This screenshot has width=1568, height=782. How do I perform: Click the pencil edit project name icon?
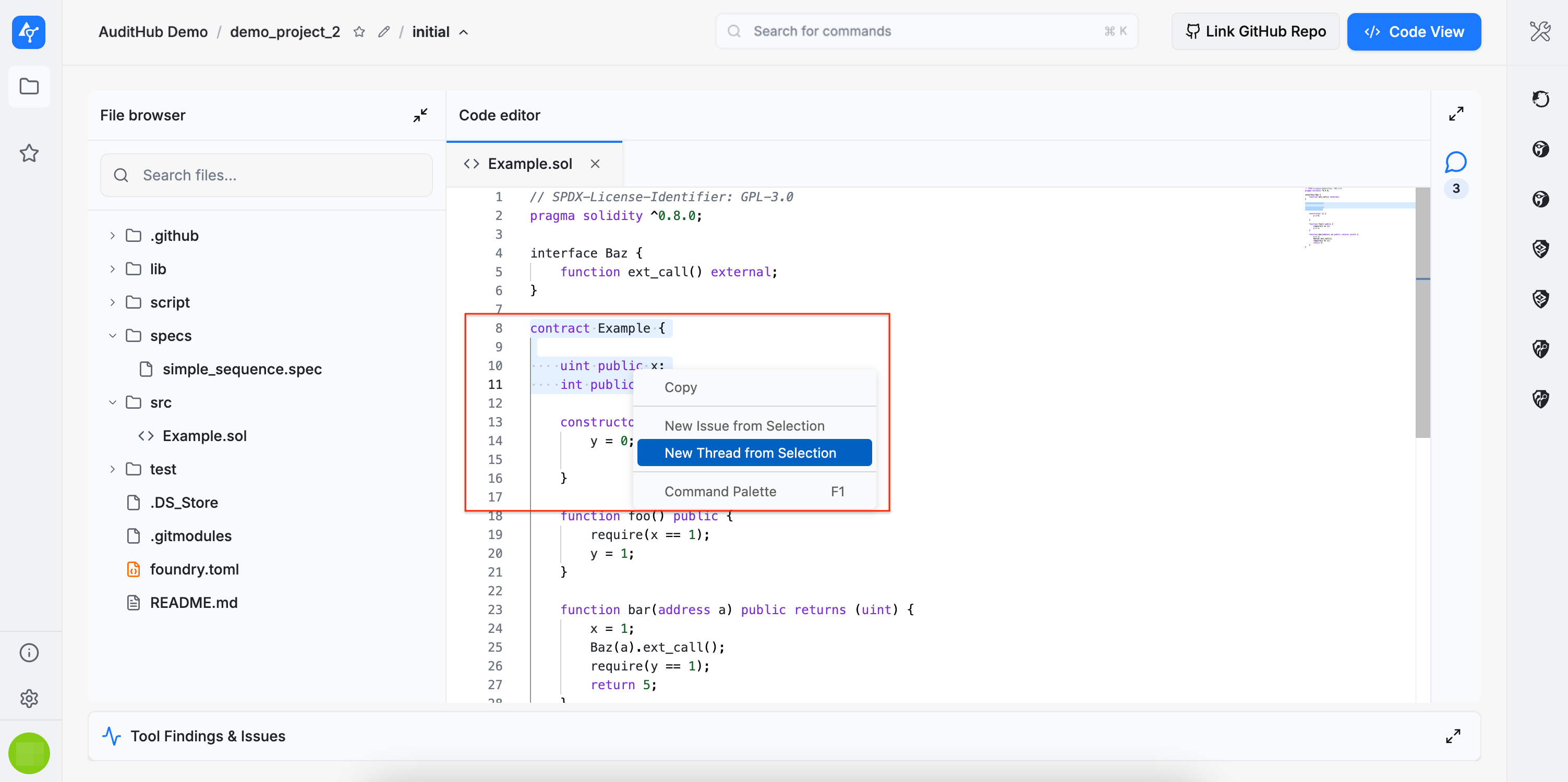383,32
